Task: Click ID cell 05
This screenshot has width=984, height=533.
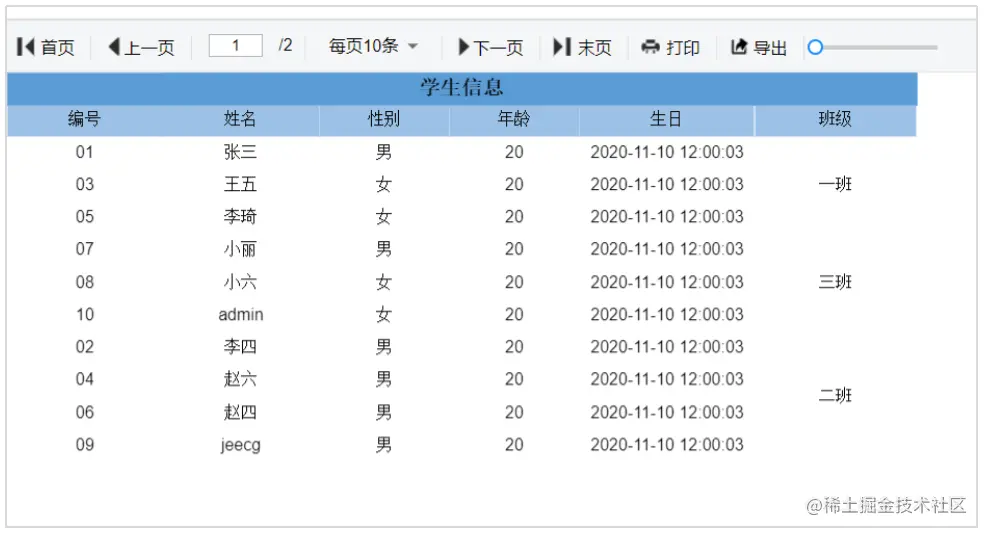Action: 85,217
